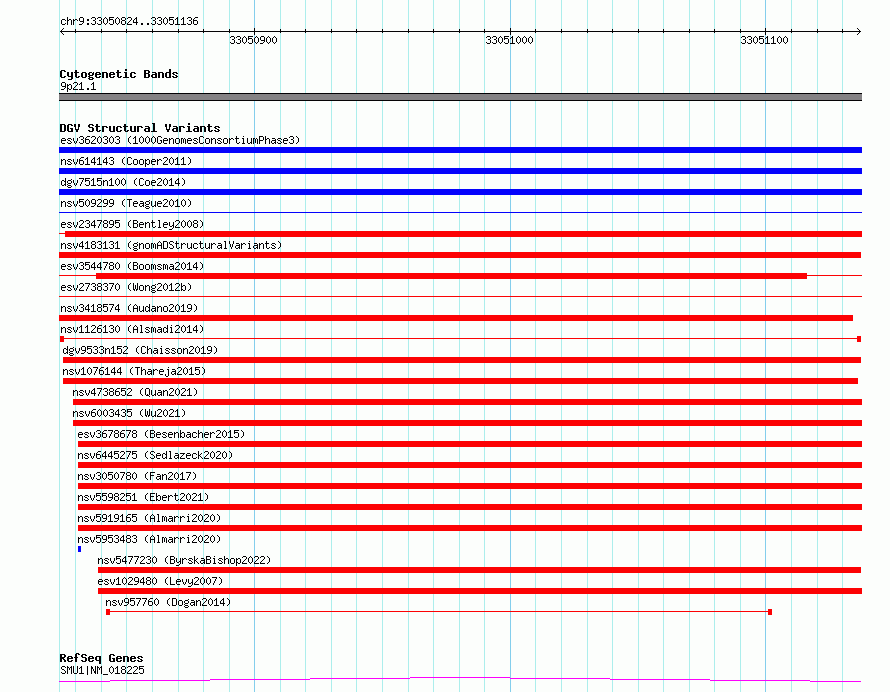Open nsv3050780 (Fan2017) label
890x692 pixels.
pos(137,476)
